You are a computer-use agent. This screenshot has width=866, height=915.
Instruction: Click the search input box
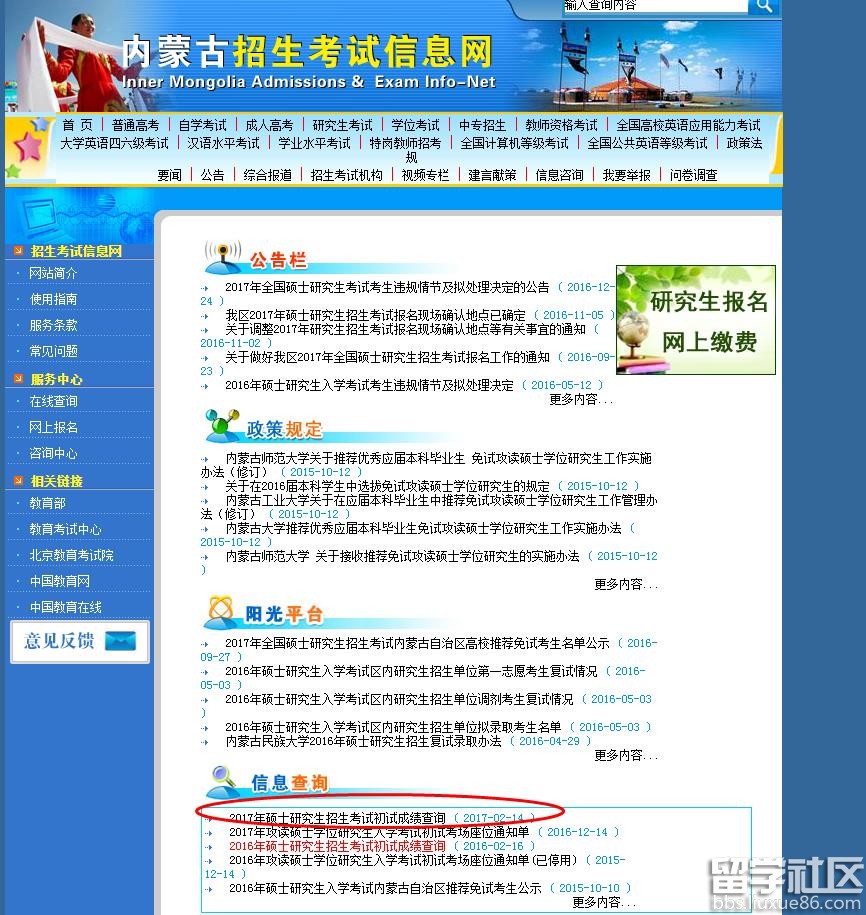click(x=654, y=6)
